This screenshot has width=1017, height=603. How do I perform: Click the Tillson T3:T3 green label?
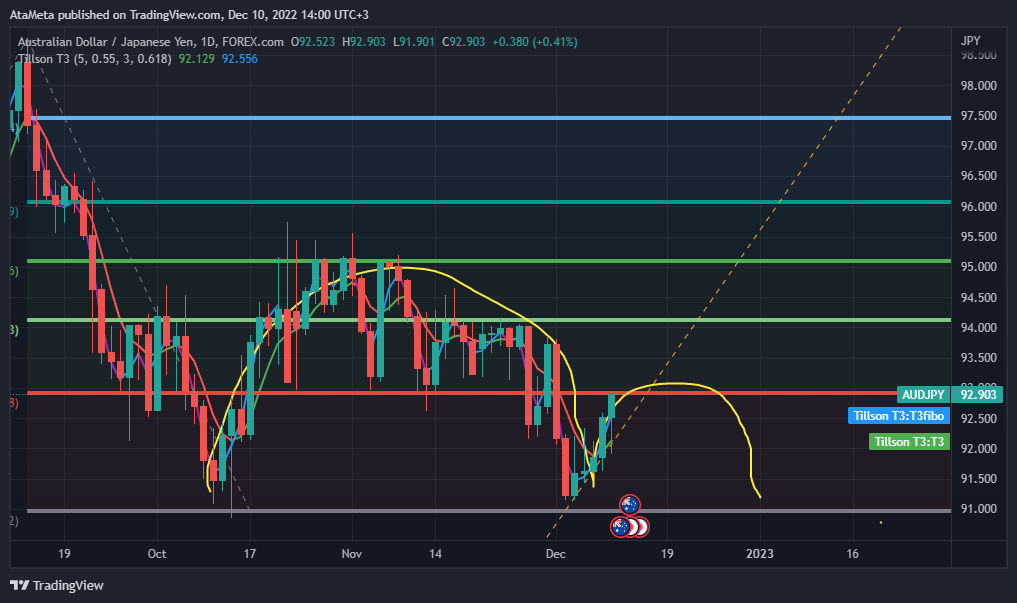(x=909, y=442)
